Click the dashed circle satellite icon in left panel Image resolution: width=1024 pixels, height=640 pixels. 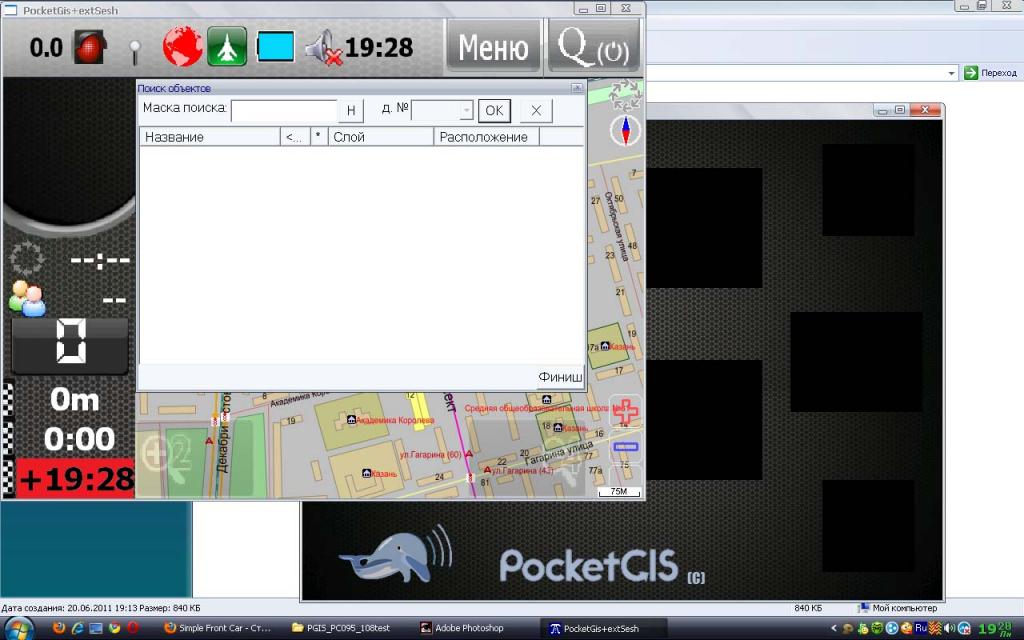click(x=27, y=258)
